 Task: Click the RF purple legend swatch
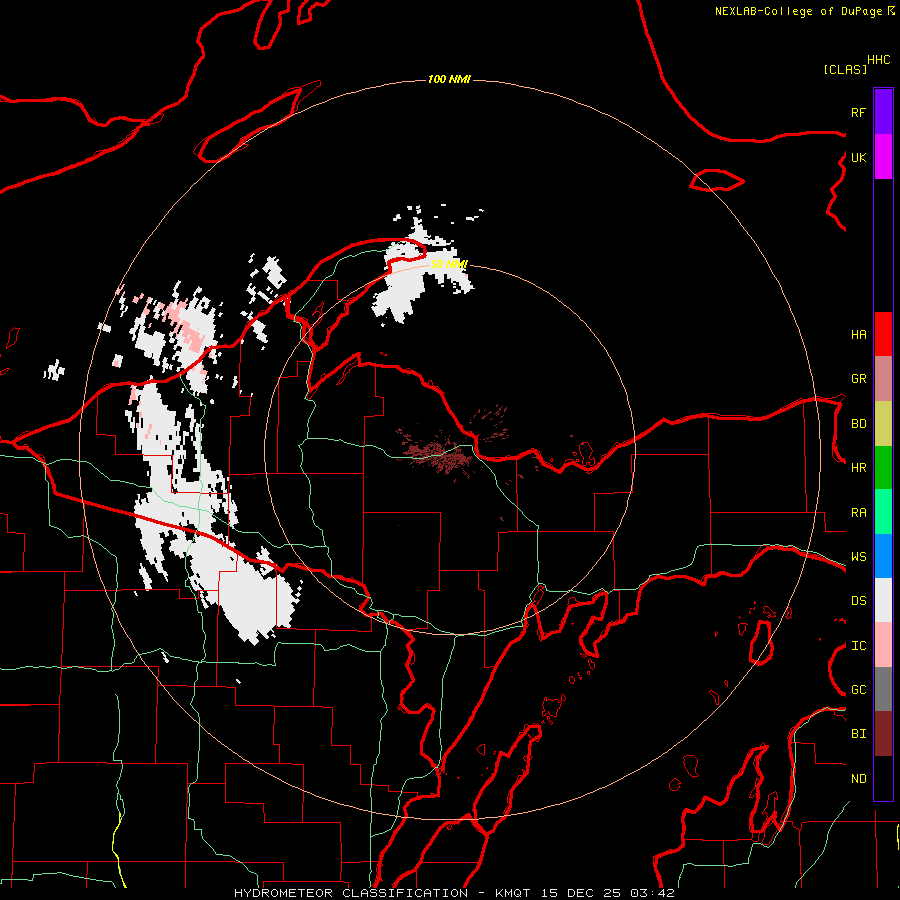tap(883, 112)
